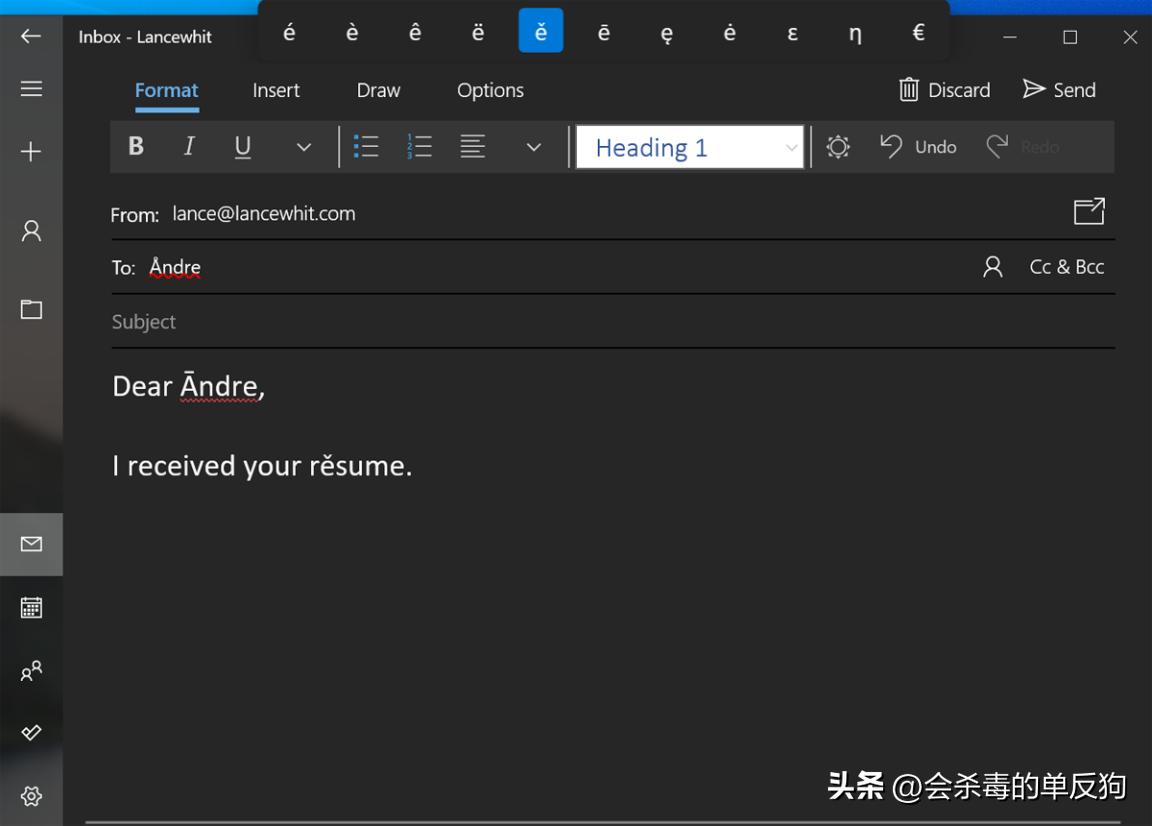Expand the paragraph formatting chevron
The image size is (1152, 826).
534,147
